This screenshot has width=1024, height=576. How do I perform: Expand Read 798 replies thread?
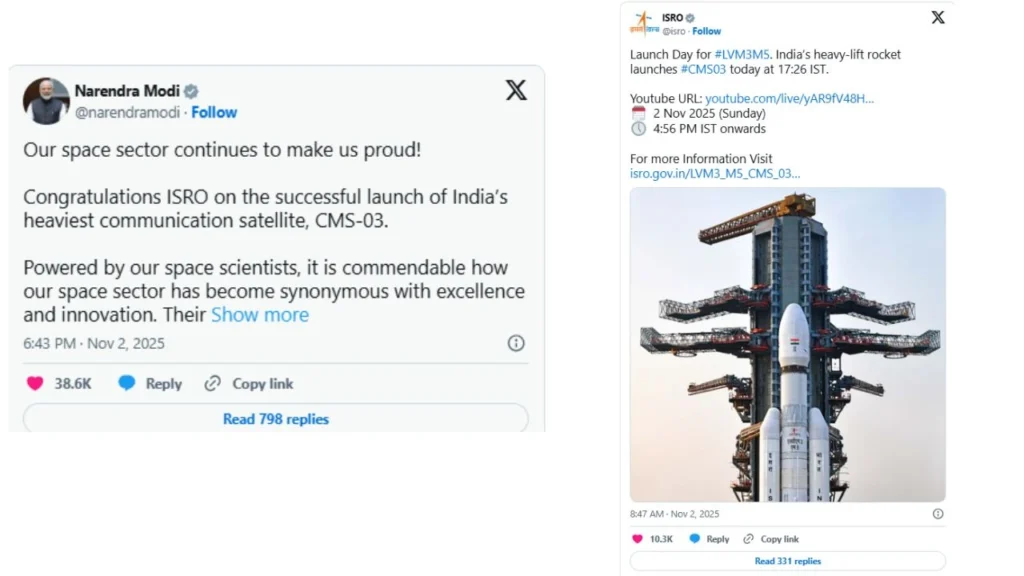click(275, 419)
